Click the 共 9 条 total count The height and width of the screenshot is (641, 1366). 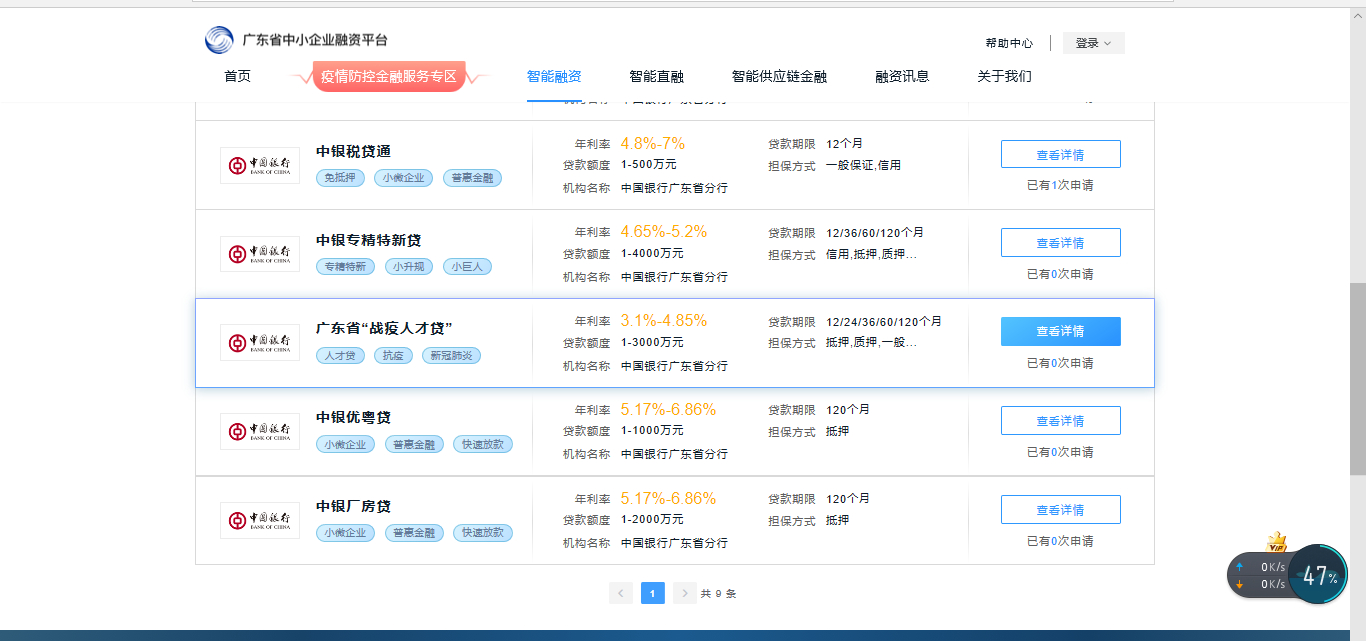click(x=718, y=594)
